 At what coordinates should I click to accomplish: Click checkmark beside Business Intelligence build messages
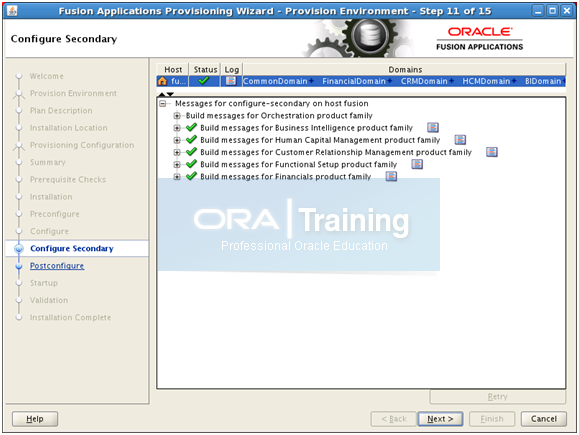click(x=191, y=127)
